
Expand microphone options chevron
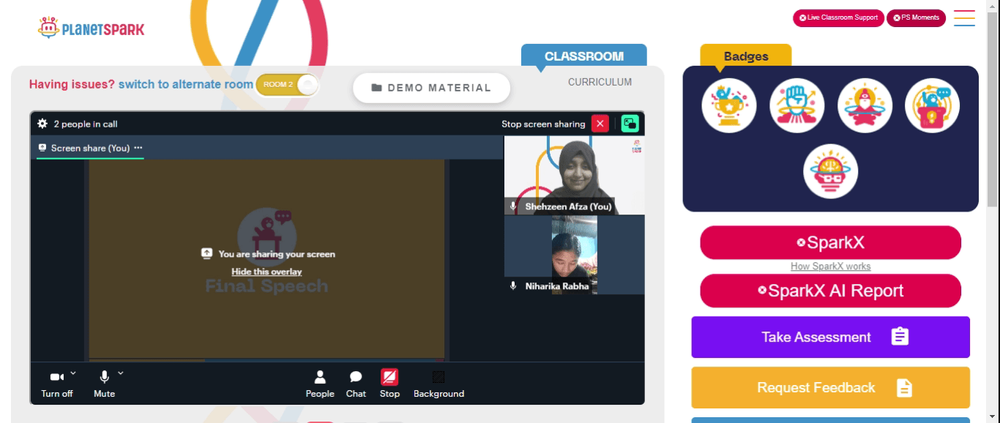121,373
